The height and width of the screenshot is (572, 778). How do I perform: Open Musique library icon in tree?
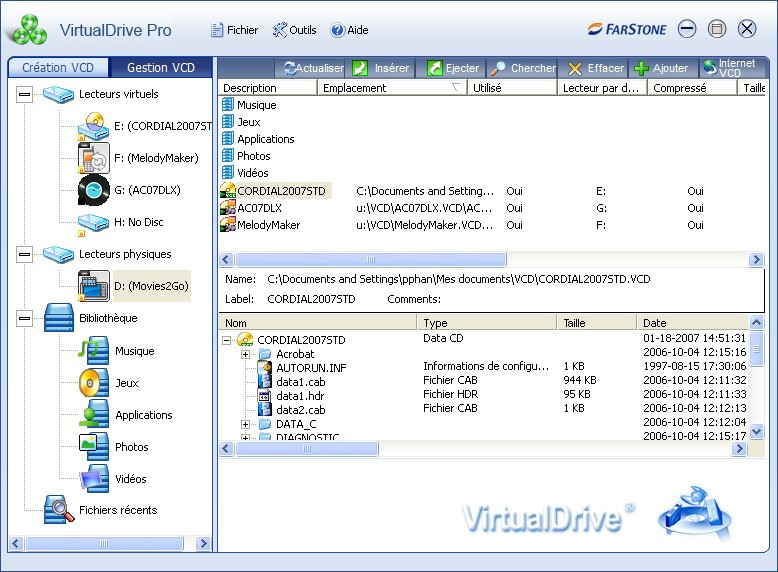point(94,351)
